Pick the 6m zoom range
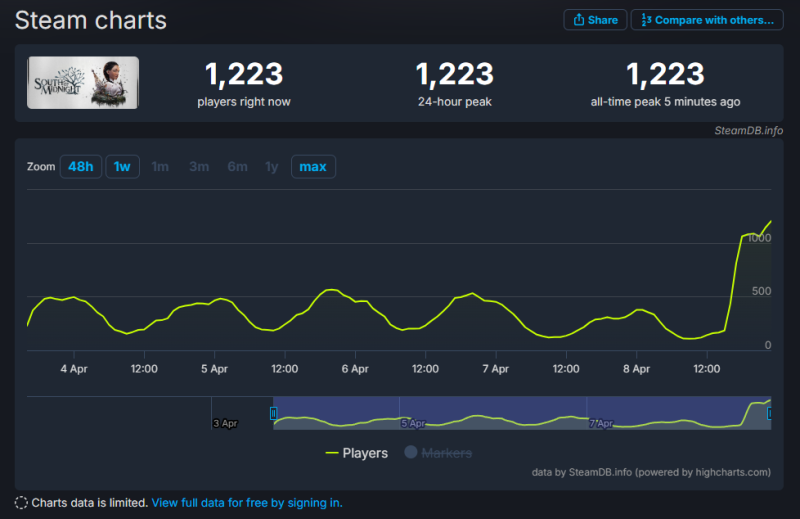 pyautogui.click(x=237, y=166)
